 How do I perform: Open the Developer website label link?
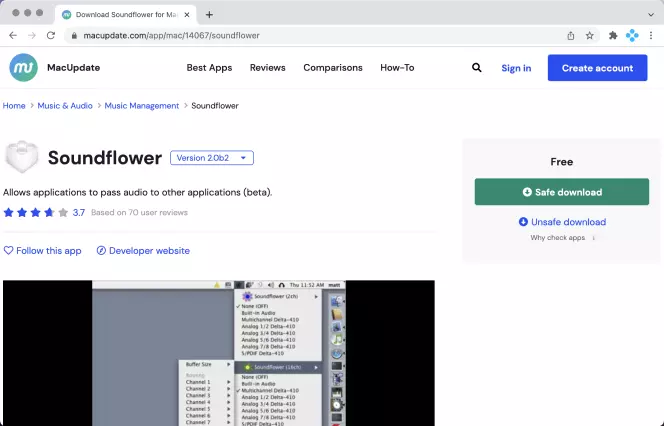coord(149,251)
